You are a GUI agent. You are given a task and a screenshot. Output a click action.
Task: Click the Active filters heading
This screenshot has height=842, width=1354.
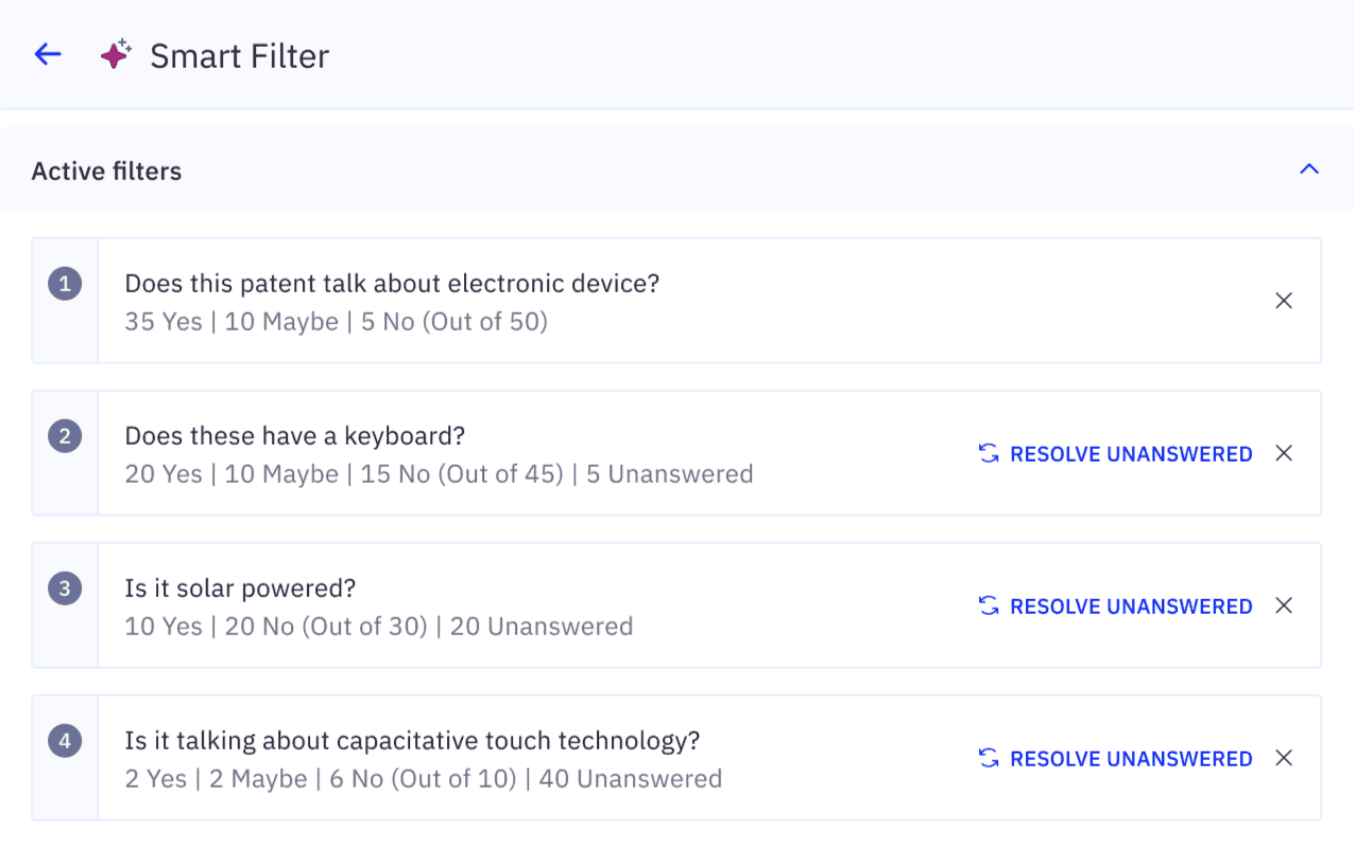pyautogui.click(x=107, y=171)
